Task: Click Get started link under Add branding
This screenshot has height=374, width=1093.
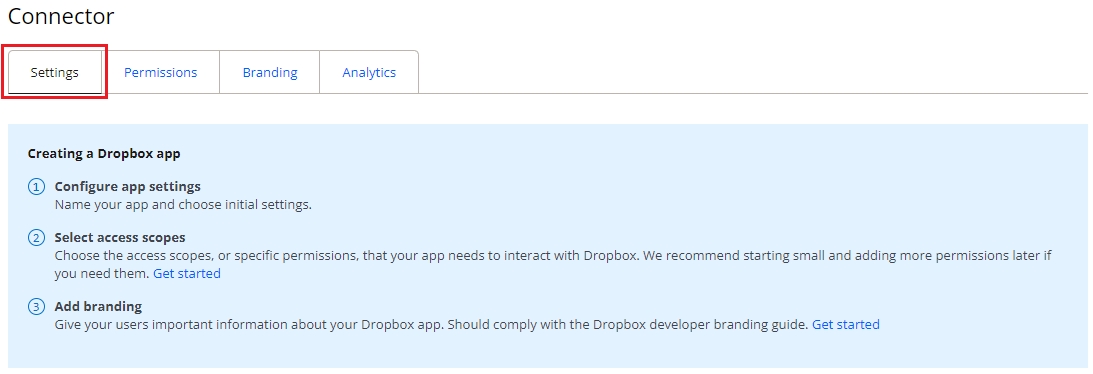Action: (846, 325)
